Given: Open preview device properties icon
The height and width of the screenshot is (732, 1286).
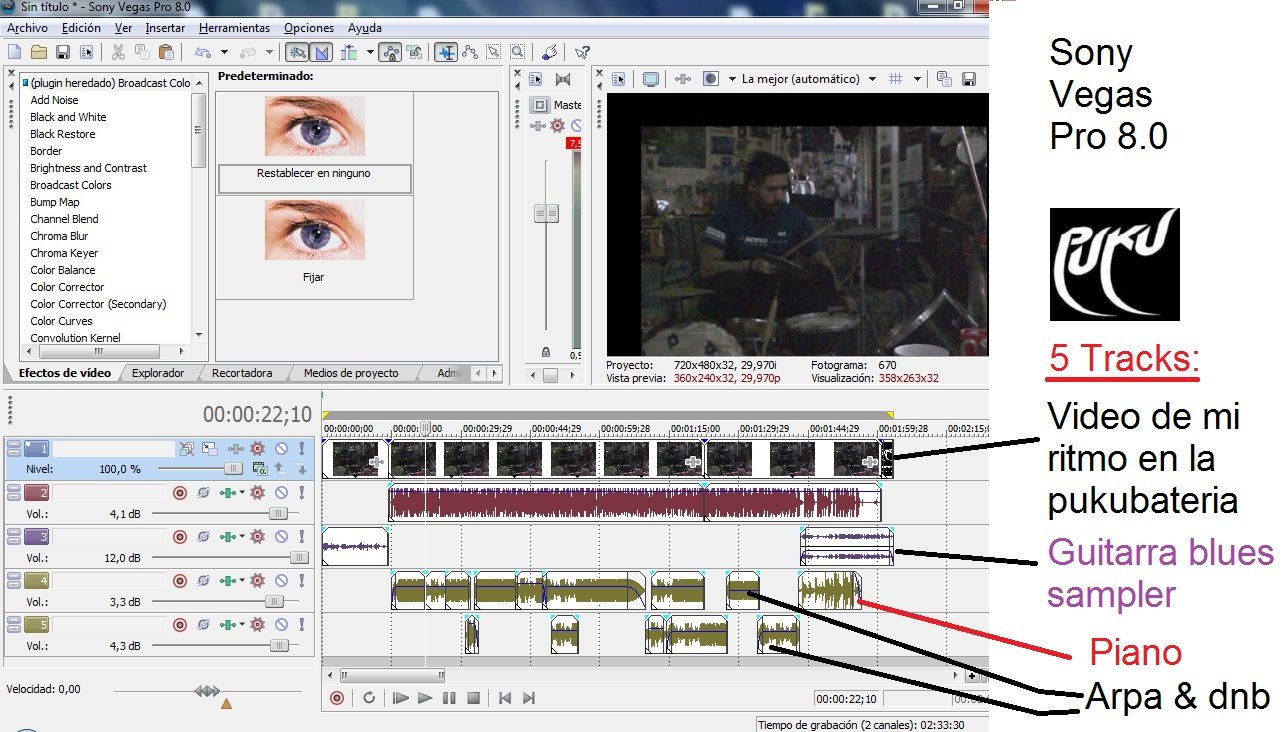Looking at the screenshot, I should click(x=619, y=79).
